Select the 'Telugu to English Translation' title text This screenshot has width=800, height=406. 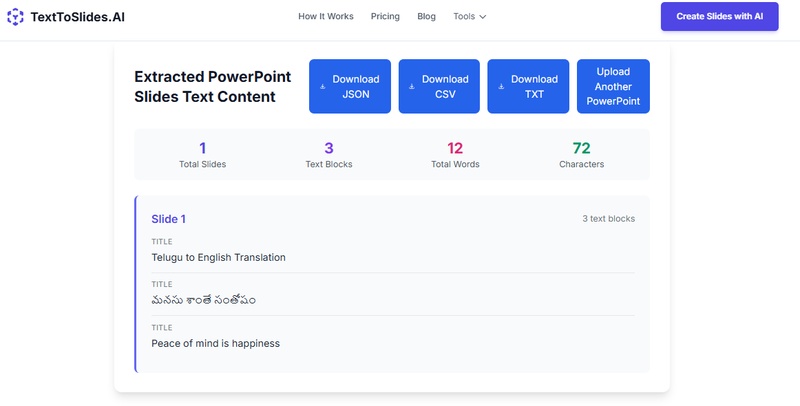click(219, 257)
